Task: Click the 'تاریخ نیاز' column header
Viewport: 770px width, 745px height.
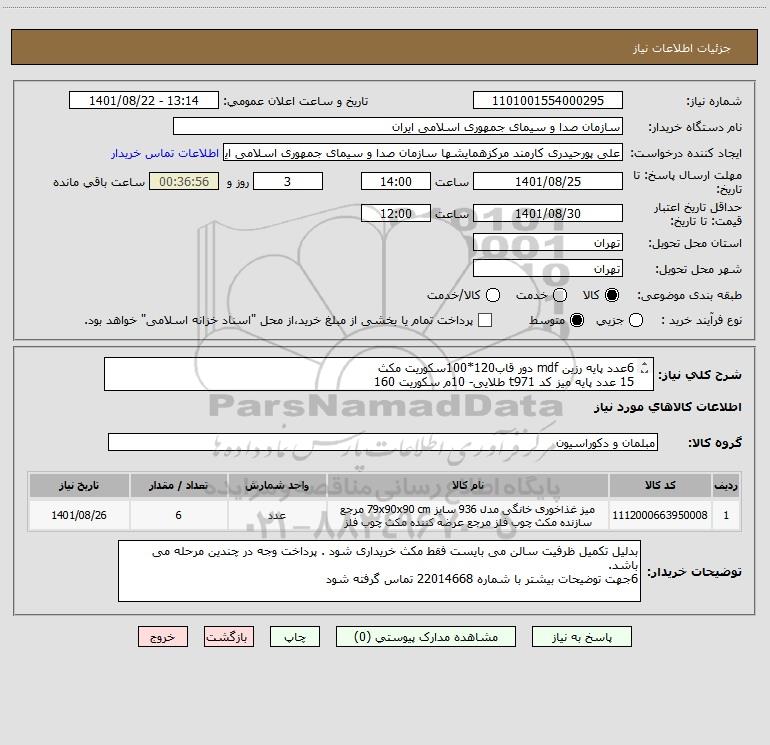Action: point(79,485)
